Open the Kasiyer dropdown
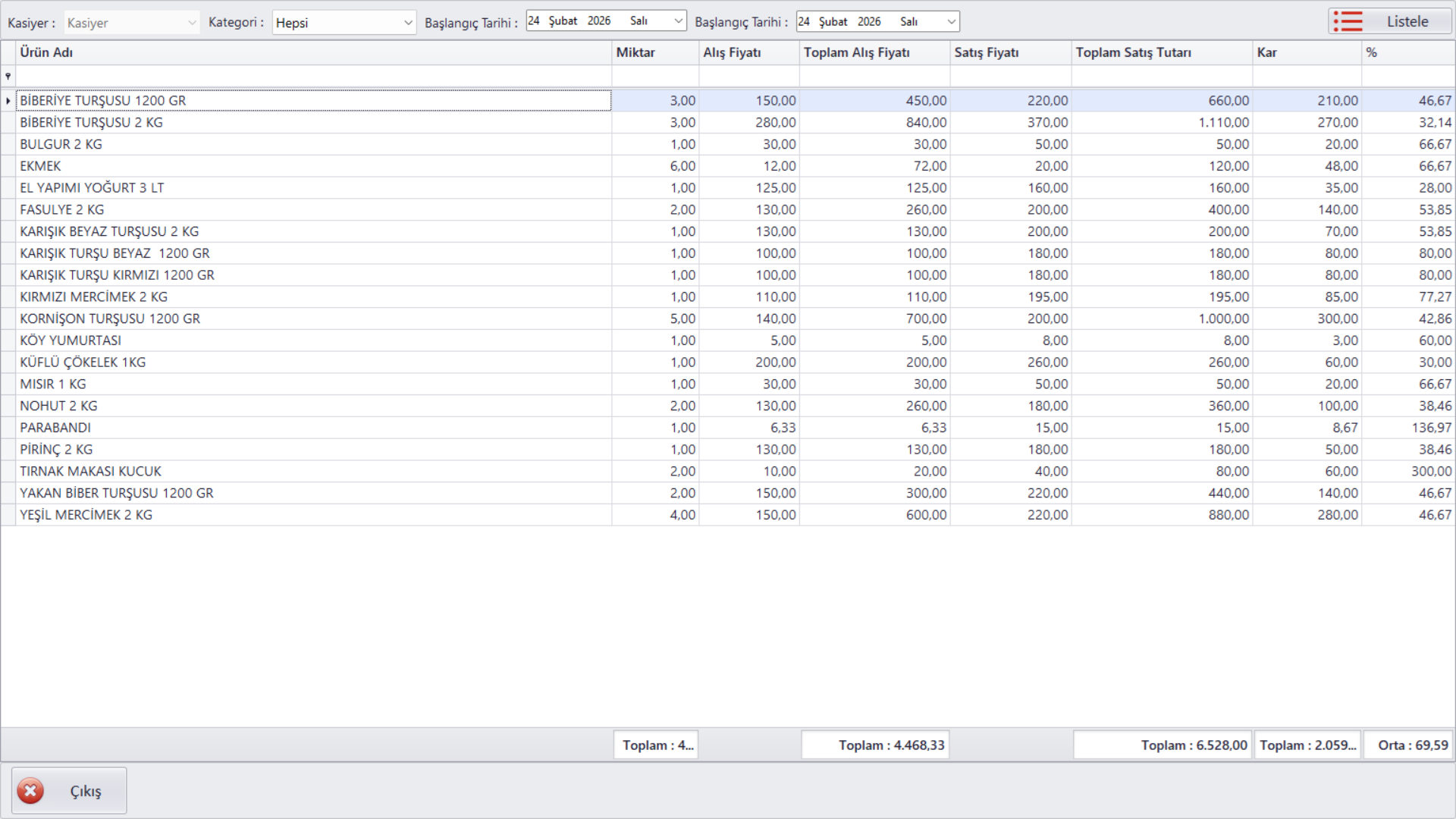 point(192,23)
